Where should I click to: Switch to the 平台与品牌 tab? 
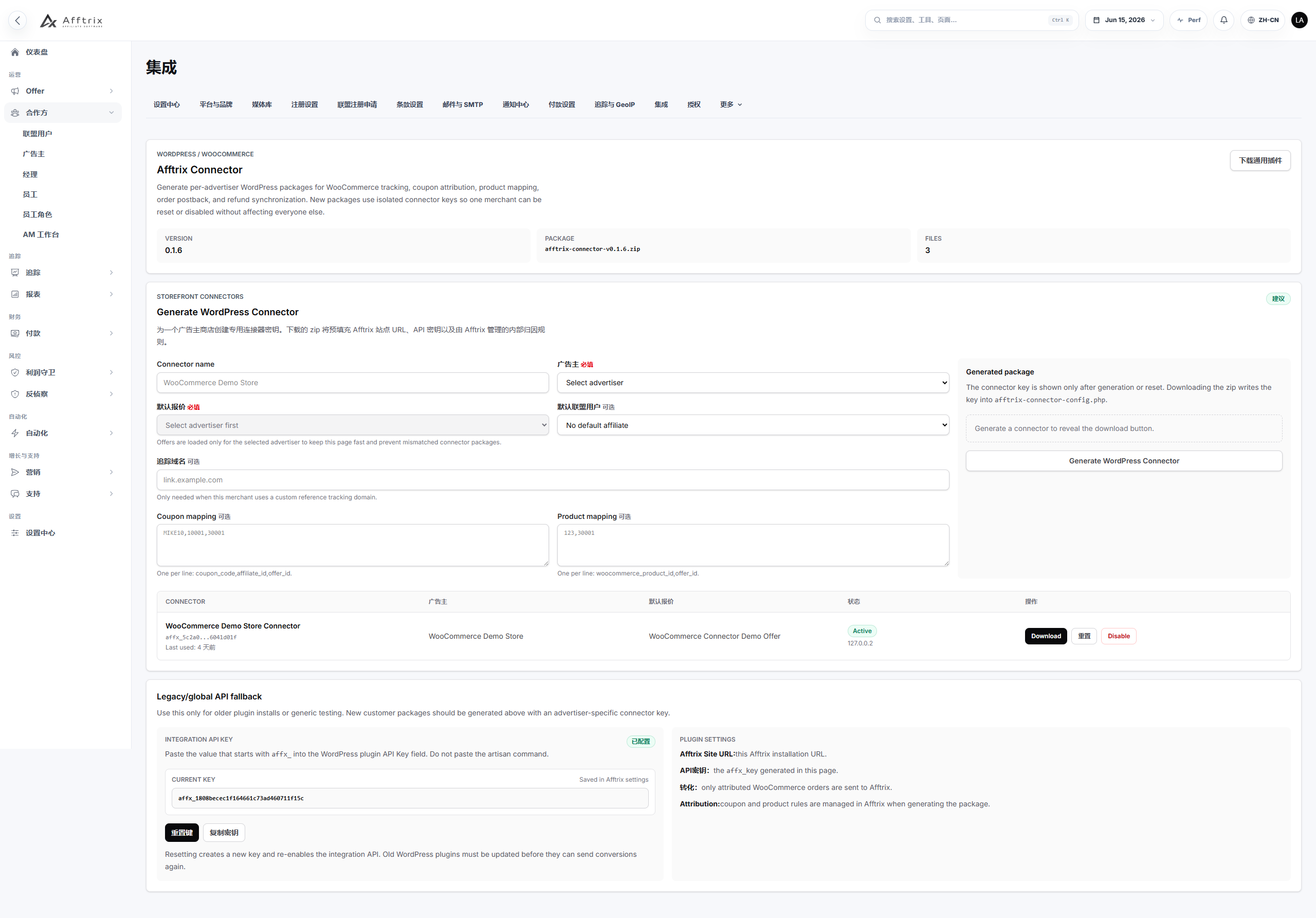pyautogui.click(x=215, y=104)
